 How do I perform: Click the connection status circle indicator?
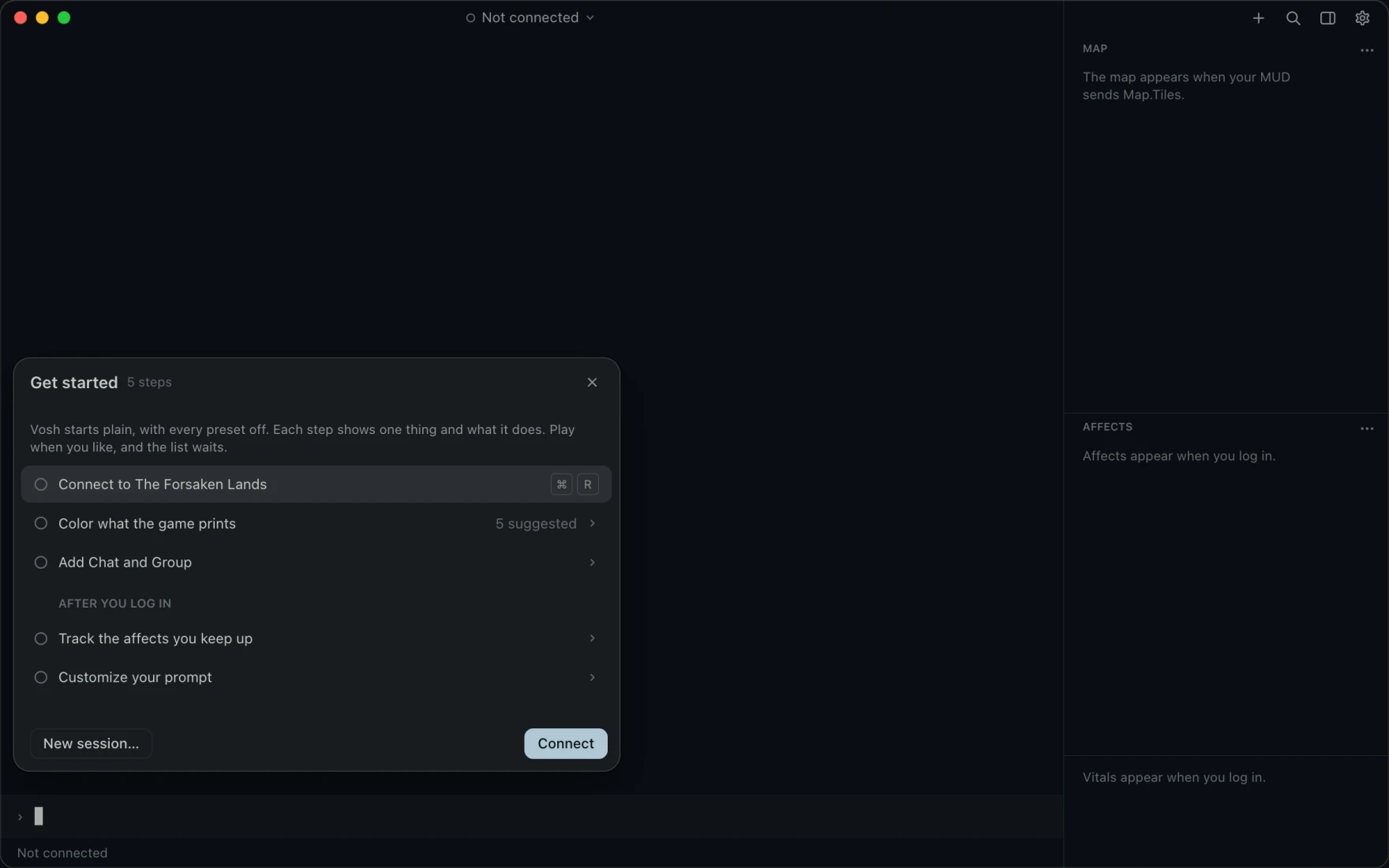tap(470, 17)
